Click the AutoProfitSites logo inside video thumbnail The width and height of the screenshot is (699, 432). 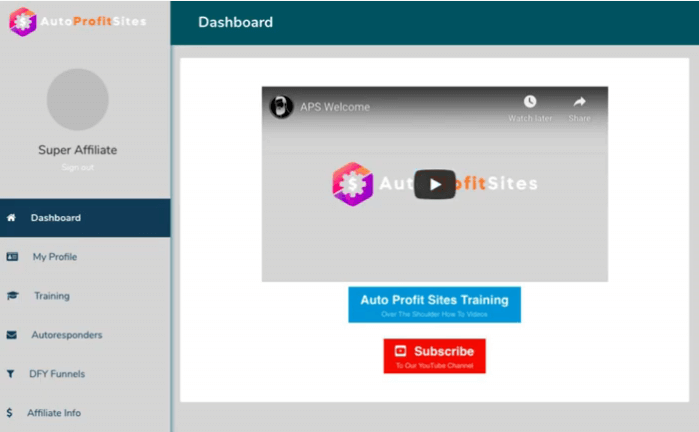tap(435, 184)
